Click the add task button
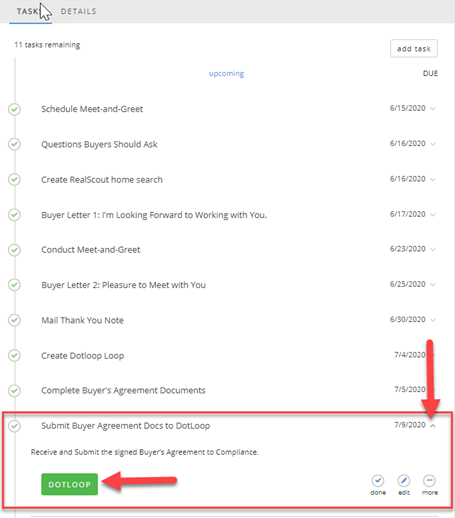The height and width of the screenshot is (518, 455). (414, 49)
